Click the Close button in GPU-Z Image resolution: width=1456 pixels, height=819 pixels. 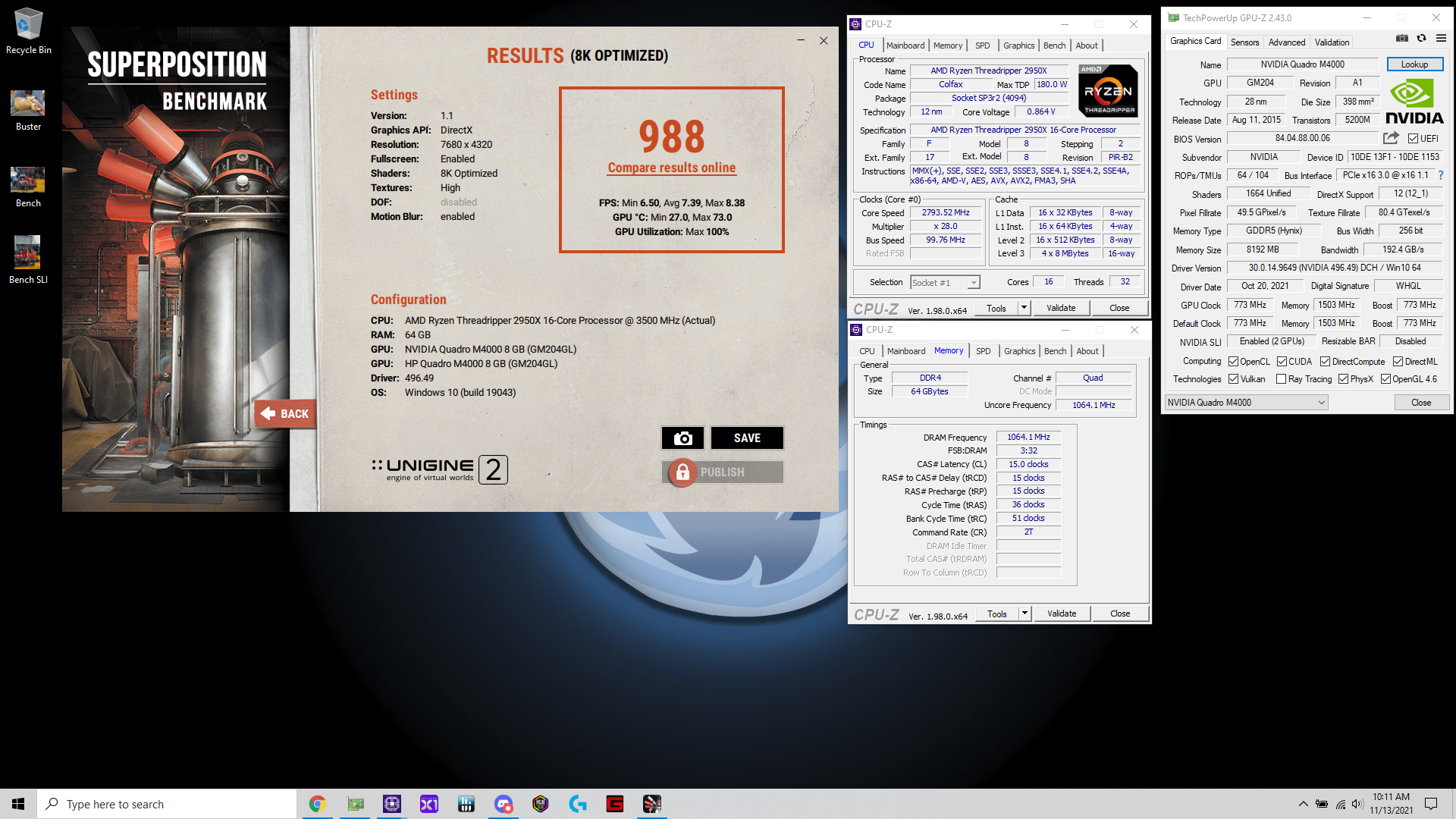pyautogui.click(x=1421, y=403)
